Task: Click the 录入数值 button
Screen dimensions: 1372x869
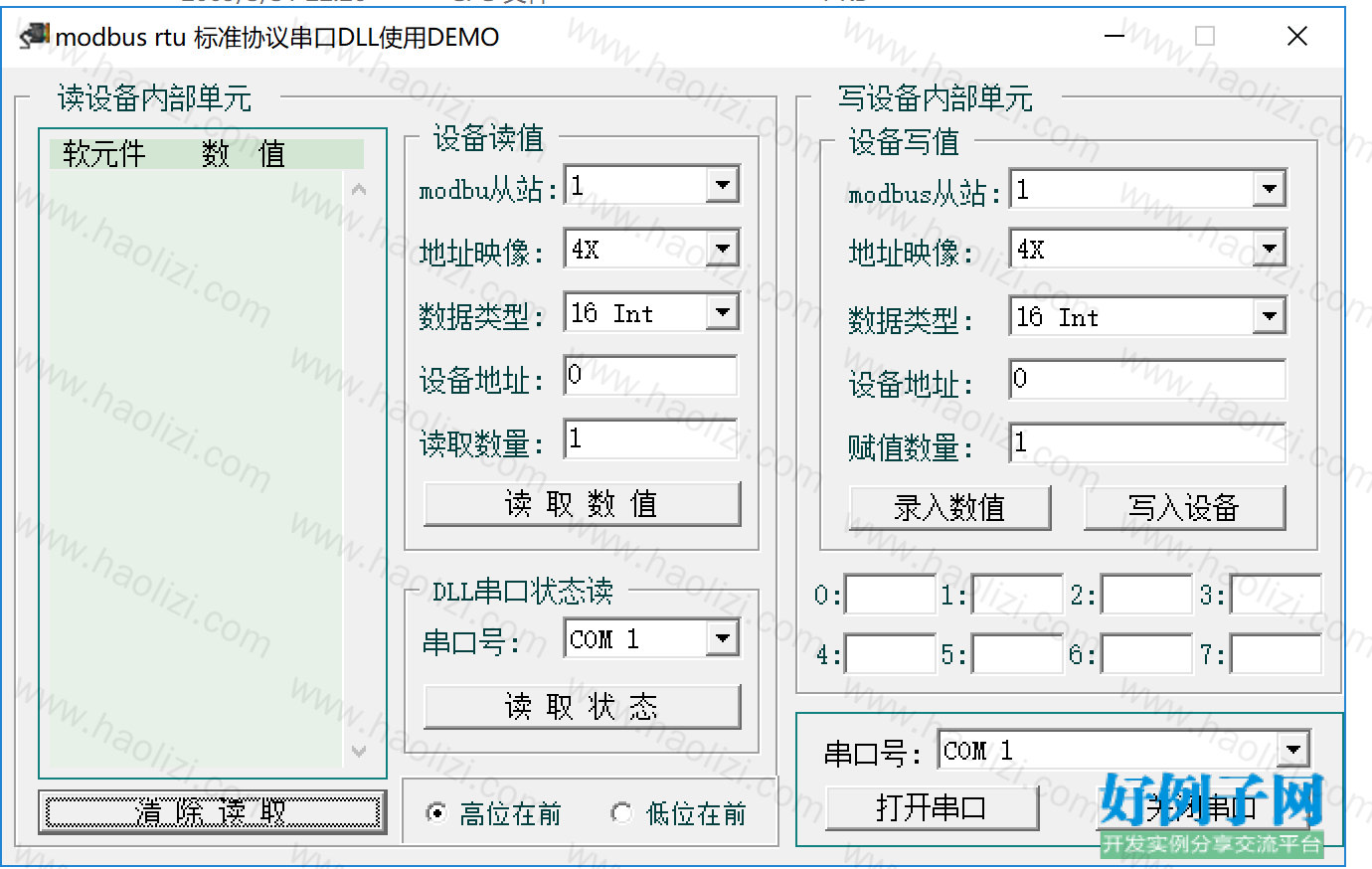Action: 950,508
